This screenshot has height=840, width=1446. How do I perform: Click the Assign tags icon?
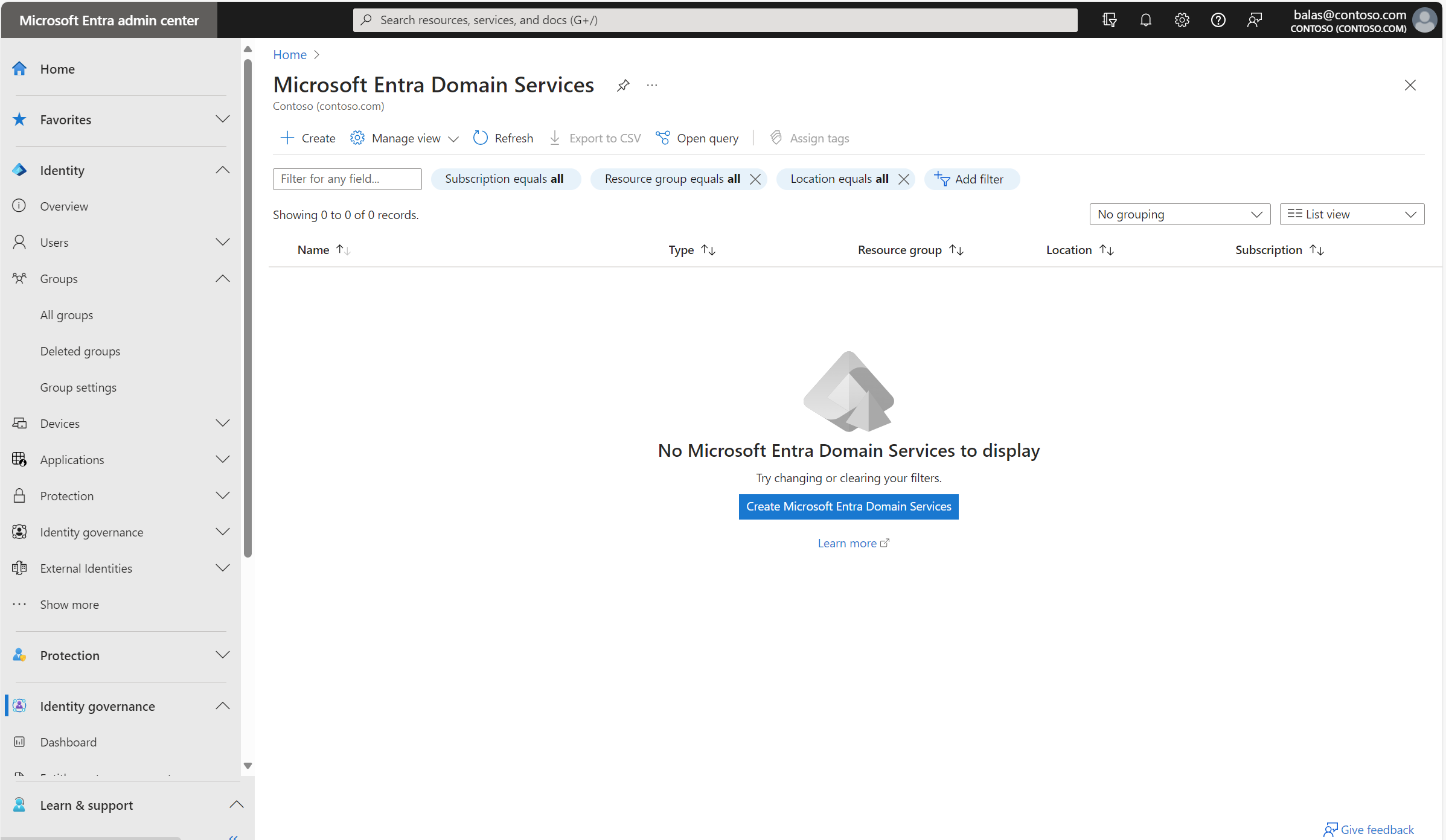click(x=775, y=137)
